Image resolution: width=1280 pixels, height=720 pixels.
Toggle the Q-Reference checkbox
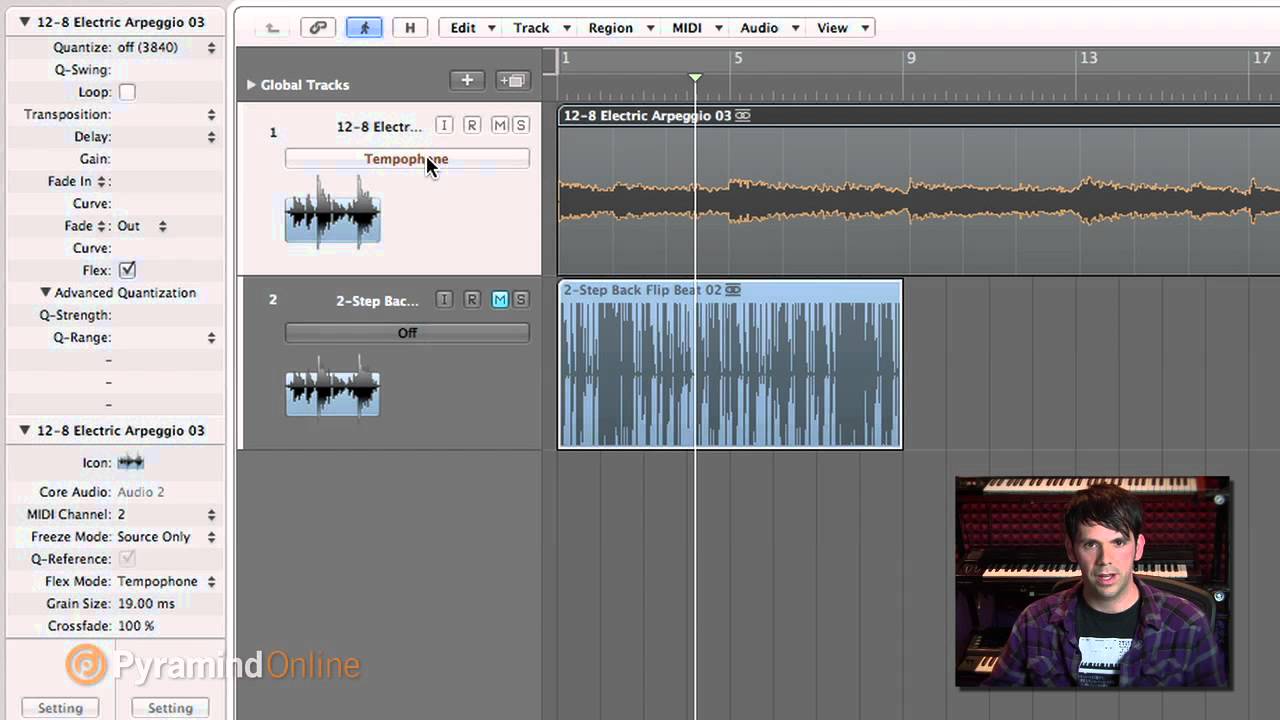coord(127,559)
